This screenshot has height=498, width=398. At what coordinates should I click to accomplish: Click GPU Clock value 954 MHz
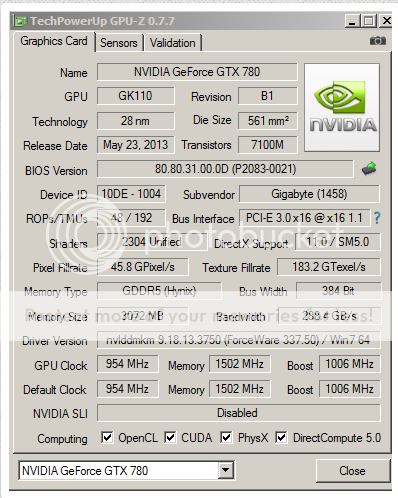tap(127, 364)
